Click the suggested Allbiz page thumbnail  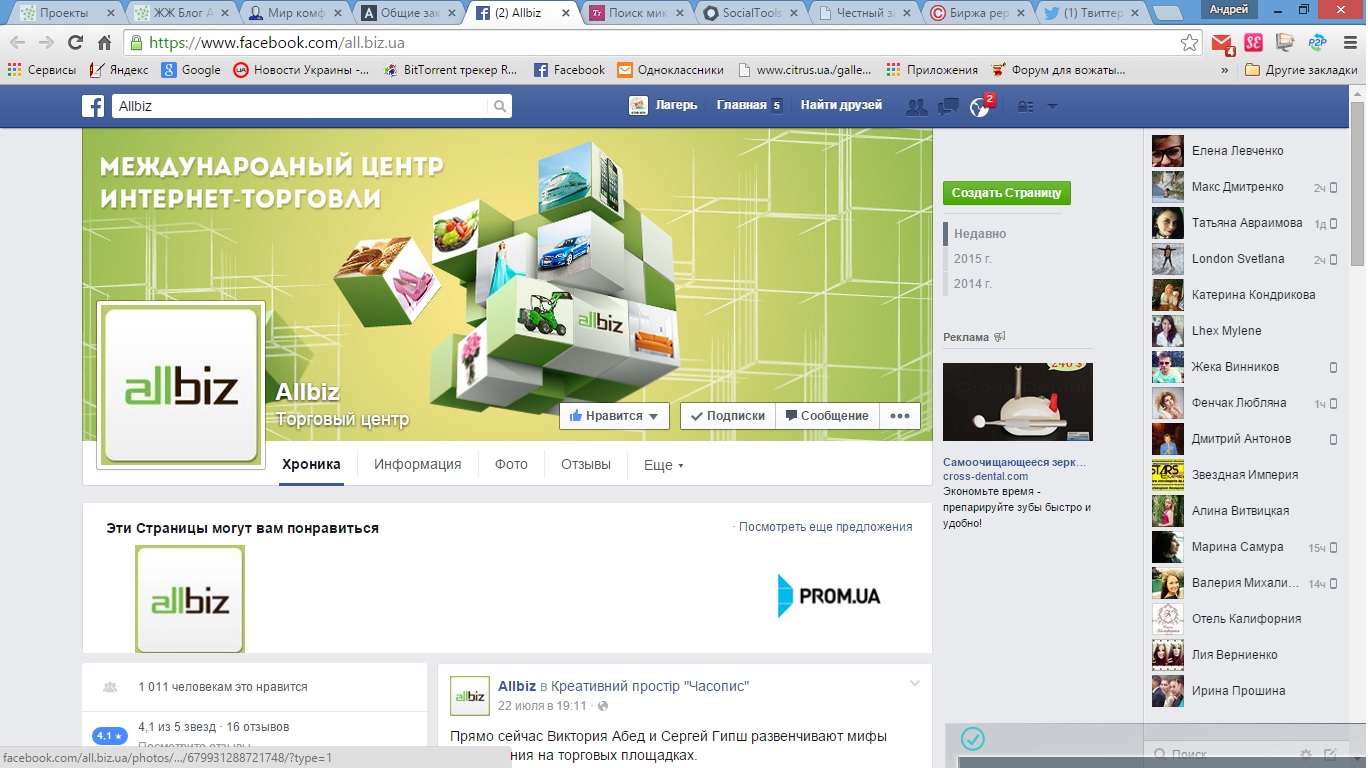point(190,599)
